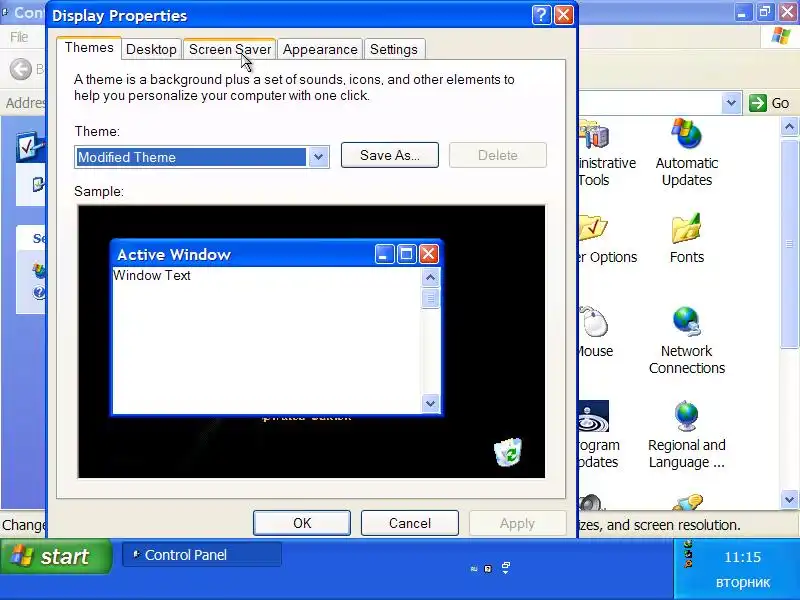Expand the Theme dropdown list
Image resolution: width=800 pixels, height=600 pixels.
318,157
